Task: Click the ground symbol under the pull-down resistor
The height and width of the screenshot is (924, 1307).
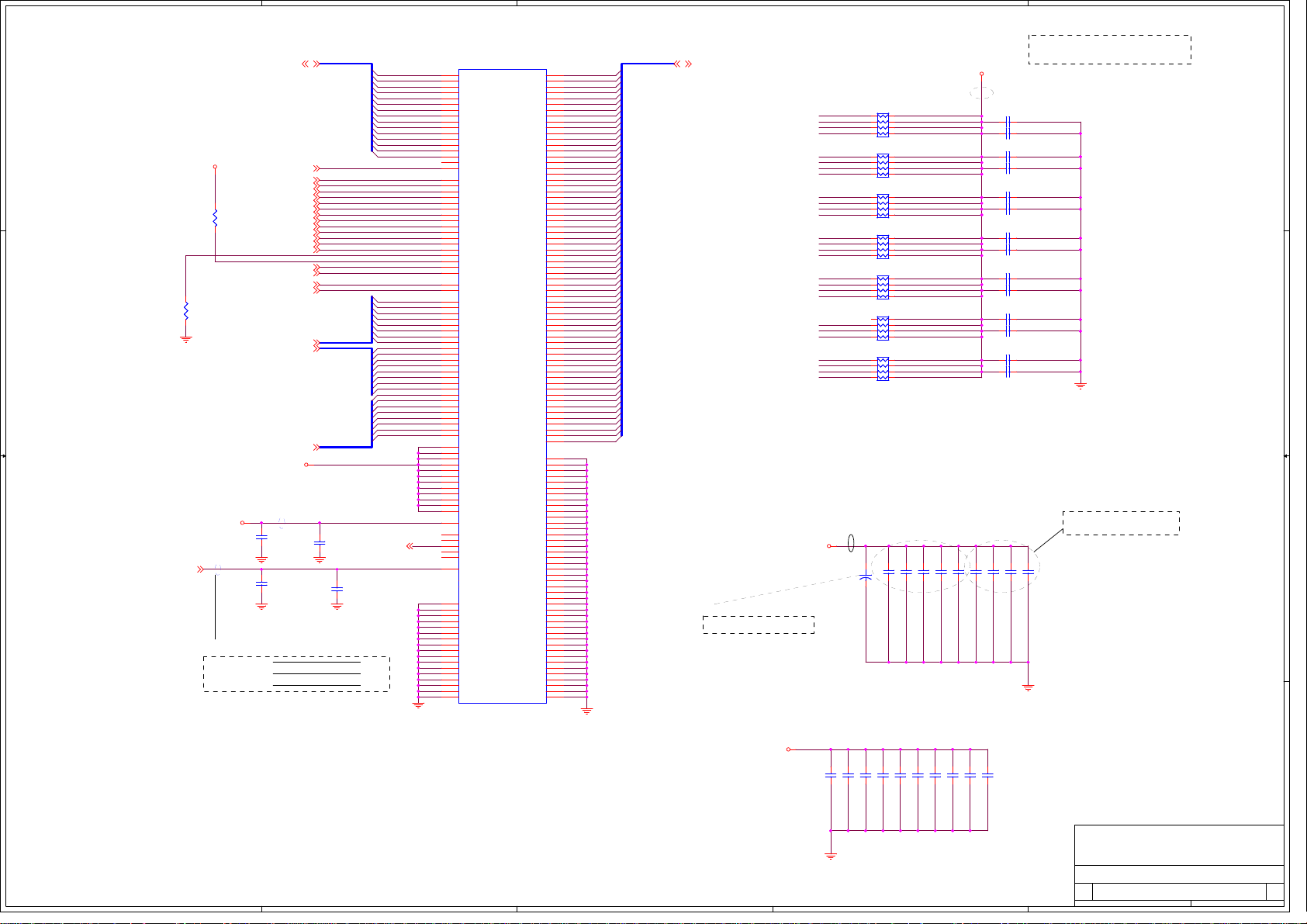Action: (186, 338)
